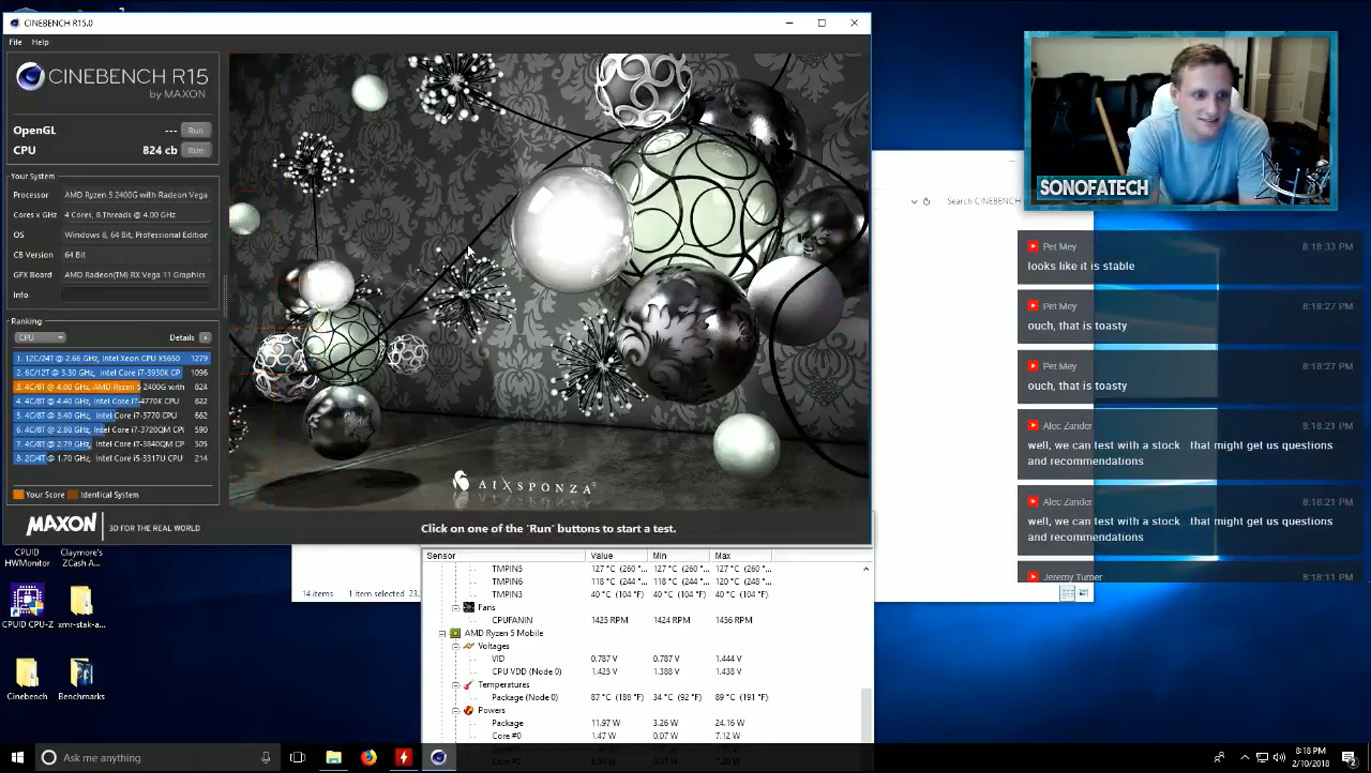This screenshot has width=1371, height=773.
Task: Click the Cinebench R15 logo sphere icon
Action: pyautogui.click(x=30, y=76)
